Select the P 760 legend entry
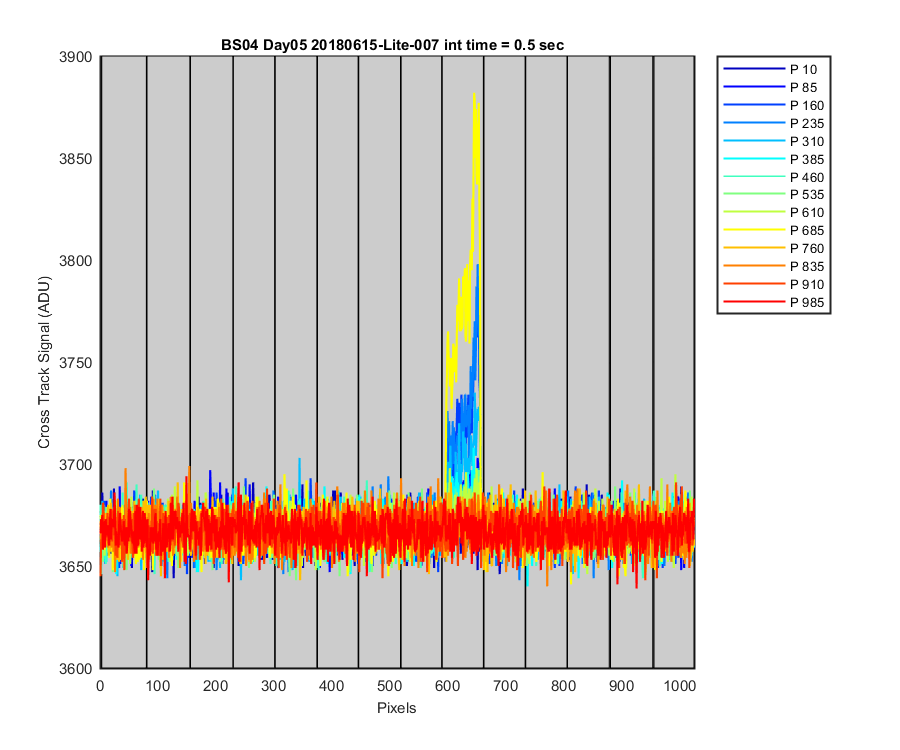Image resolution: width=900 pixels, height=750 pixels. pyautogui.click(x=774, y=248)
